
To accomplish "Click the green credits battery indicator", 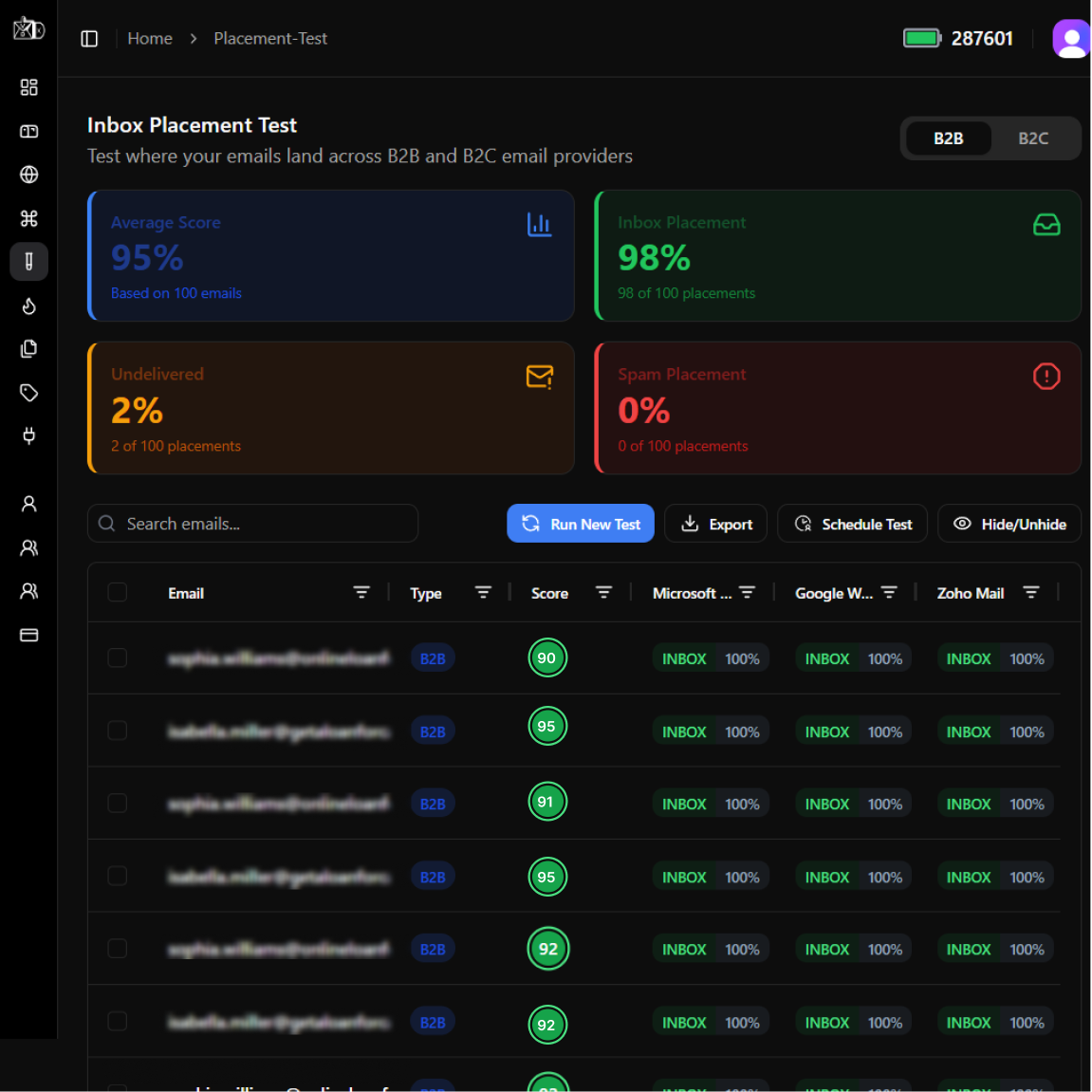I will 921,38.
